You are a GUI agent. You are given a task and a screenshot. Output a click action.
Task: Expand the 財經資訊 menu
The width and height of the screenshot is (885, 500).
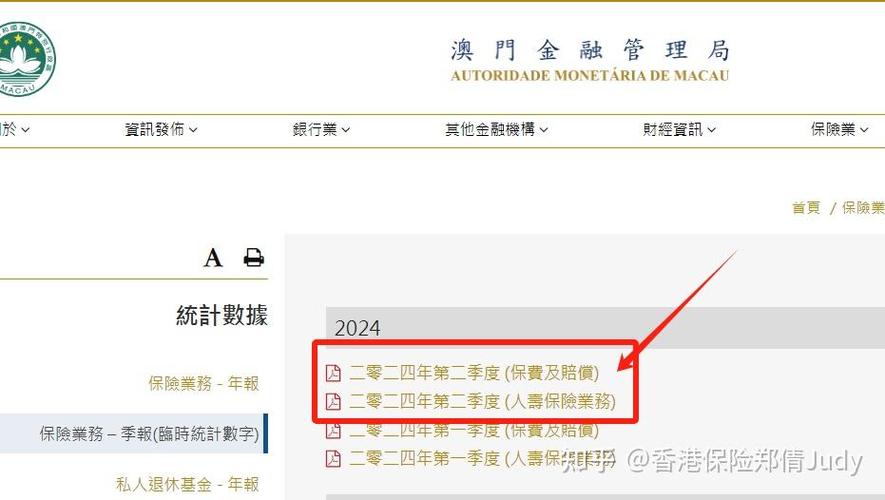(679, 130)
